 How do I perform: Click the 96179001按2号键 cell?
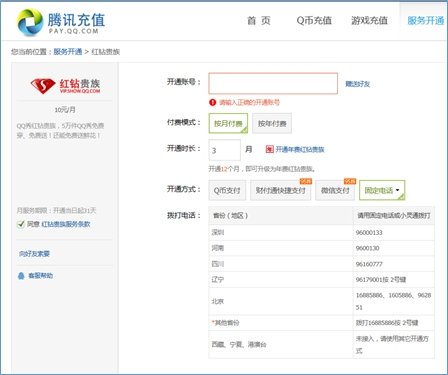[x=393, y=279]
